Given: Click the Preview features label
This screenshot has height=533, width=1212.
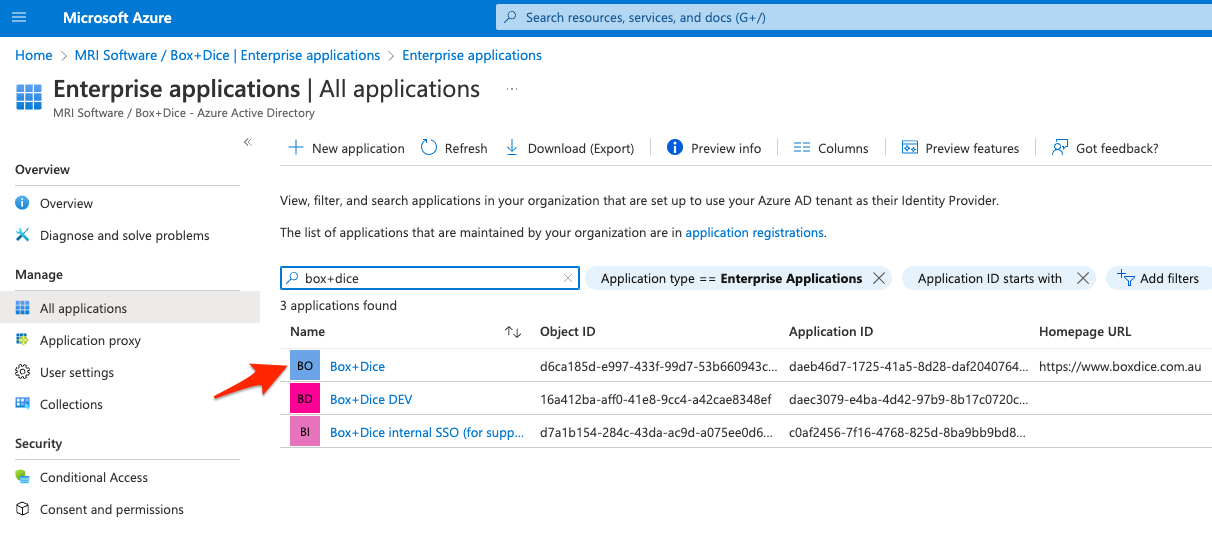Looking at the screenshot, I should (x=972, y=148).
